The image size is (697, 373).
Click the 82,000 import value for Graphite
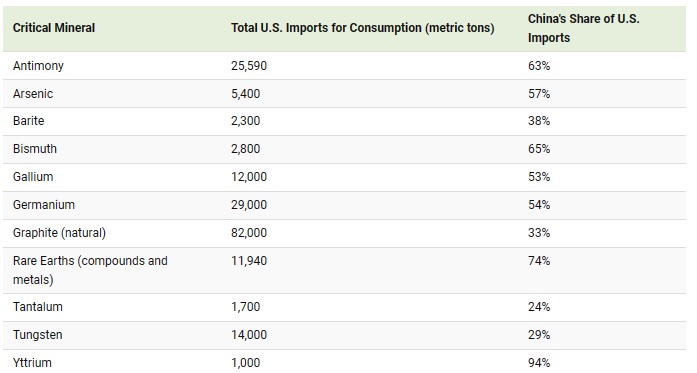(249, 233)
